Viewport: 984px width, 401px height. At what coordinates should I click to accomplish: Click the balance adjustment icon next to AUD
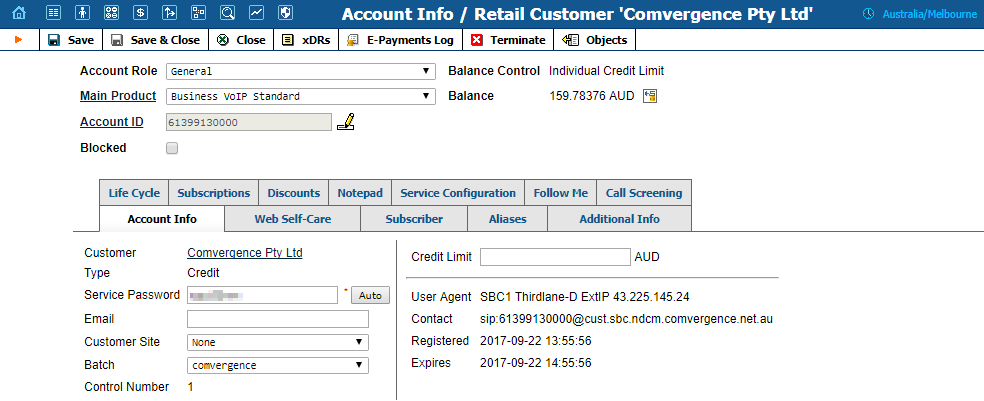click(650, 96)
